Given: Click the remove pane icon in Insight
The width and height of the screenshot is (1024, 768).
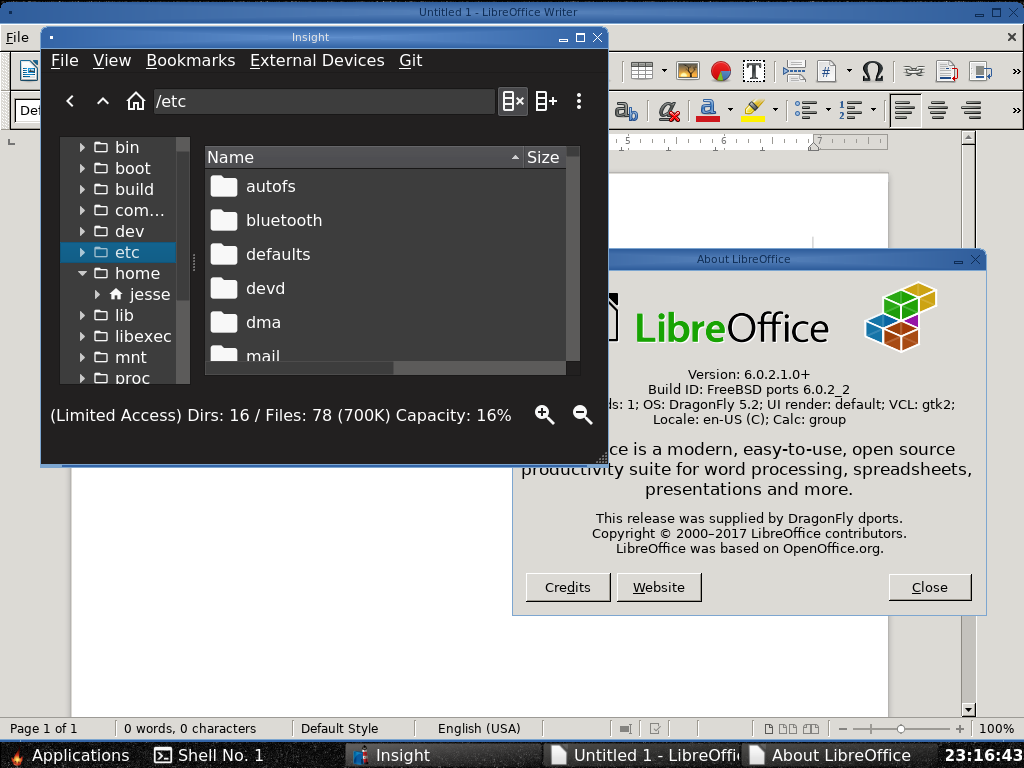Looking at the screenshot, I should (x=513, y=101).
